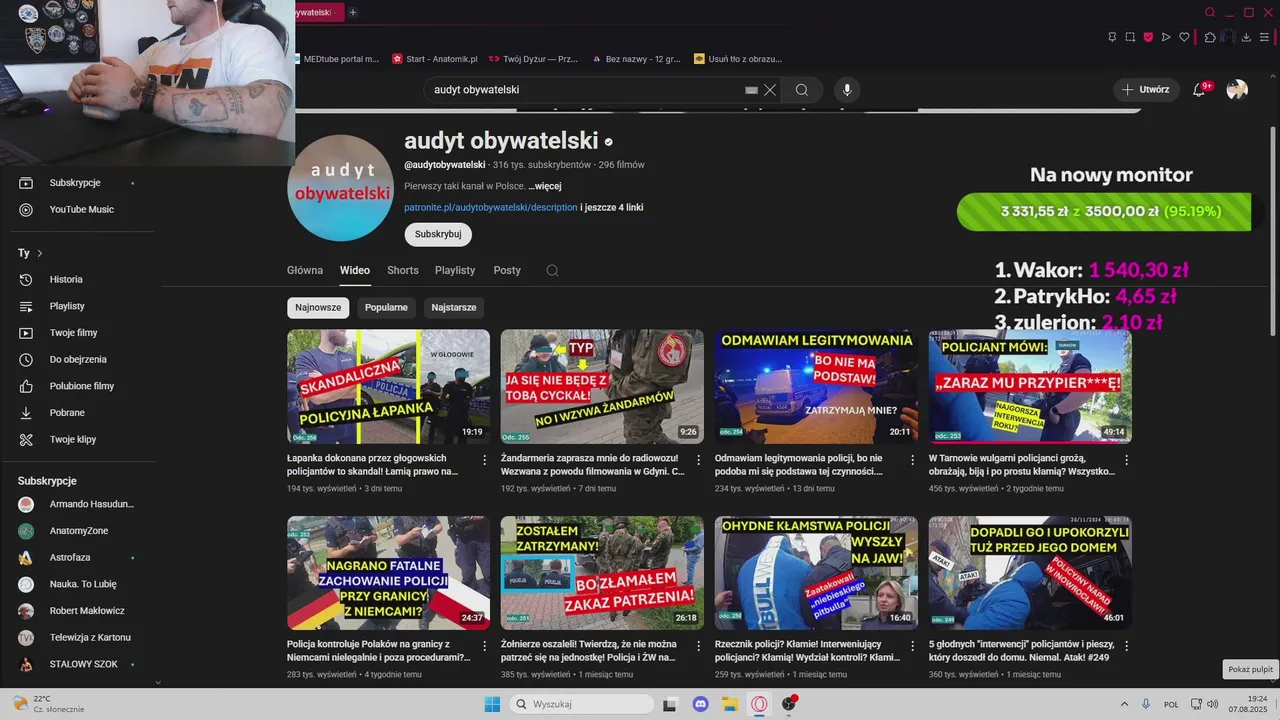Click the Na nowy monitor progress bar
The image size is (1280, 720).
(x=1104, y=211)
